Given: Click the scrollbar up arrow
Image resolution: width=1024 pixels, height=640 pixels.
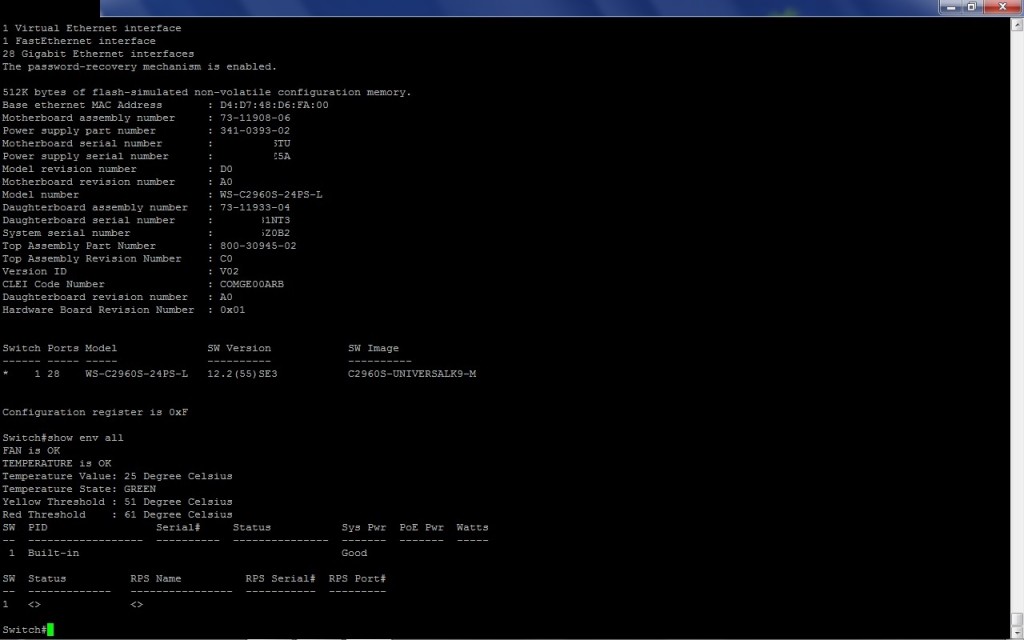Looking at the screenshot, I should pyautogui.click(x=1017, y=25).
